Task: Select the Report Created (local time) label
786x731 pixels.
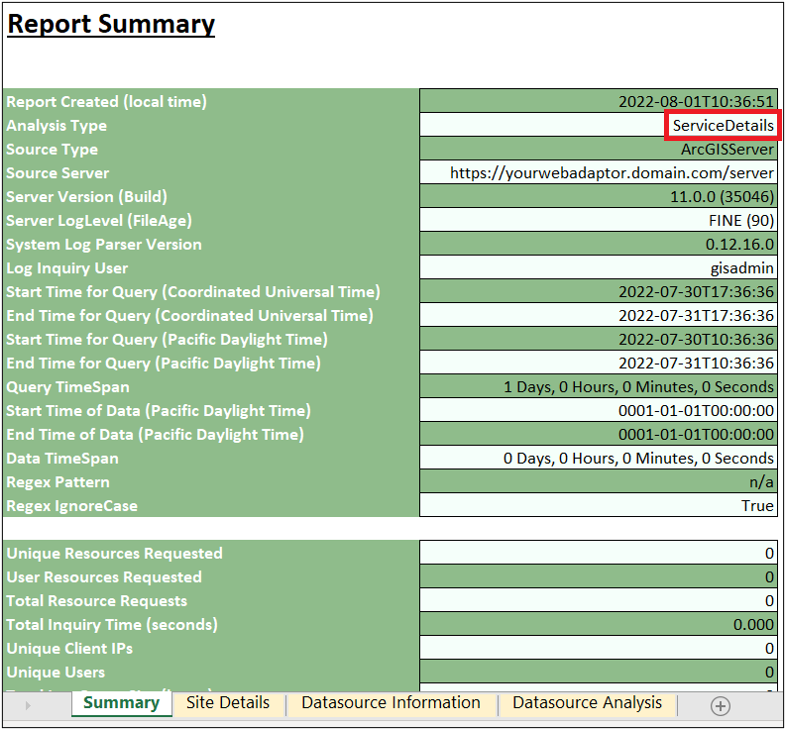Action: (106, 101)
